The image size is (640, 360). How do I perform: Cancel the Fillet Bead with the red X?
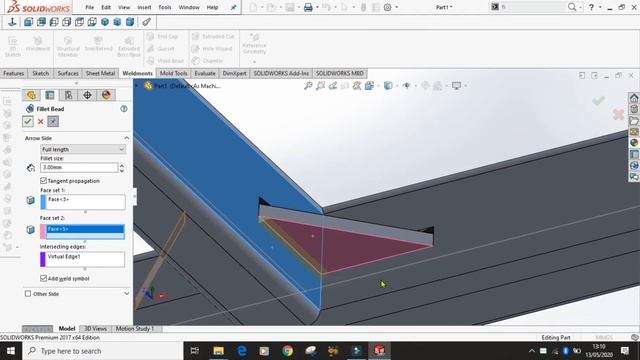(40, 121)
